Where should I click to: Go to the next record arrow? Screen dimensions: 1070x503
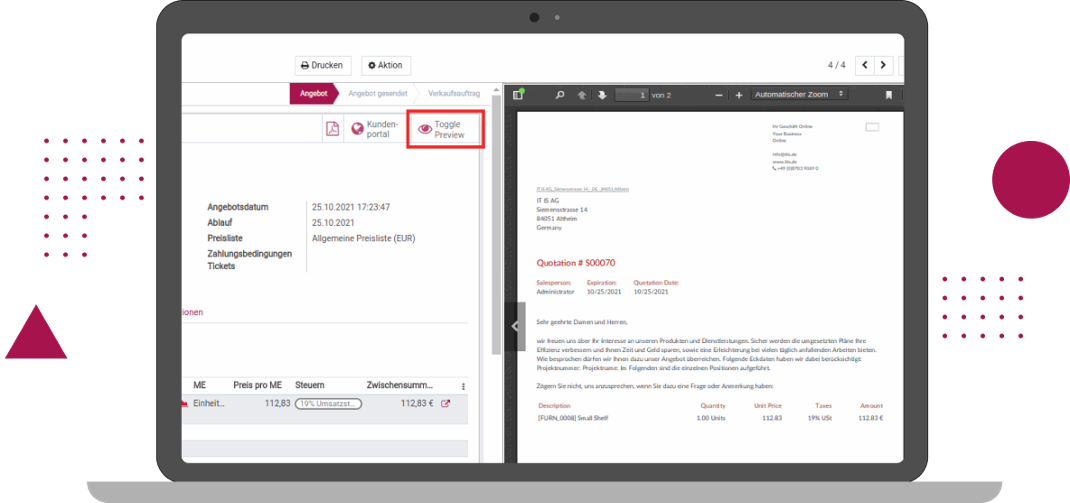coord(883,65)
